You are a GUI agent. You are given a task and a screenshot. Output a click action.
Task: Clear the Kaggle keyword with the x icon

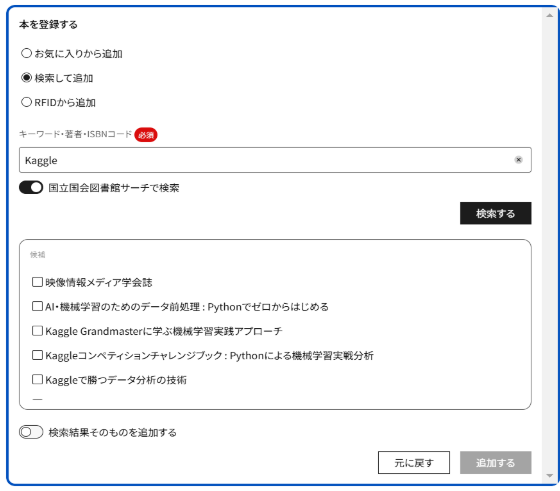click(518, 160)
